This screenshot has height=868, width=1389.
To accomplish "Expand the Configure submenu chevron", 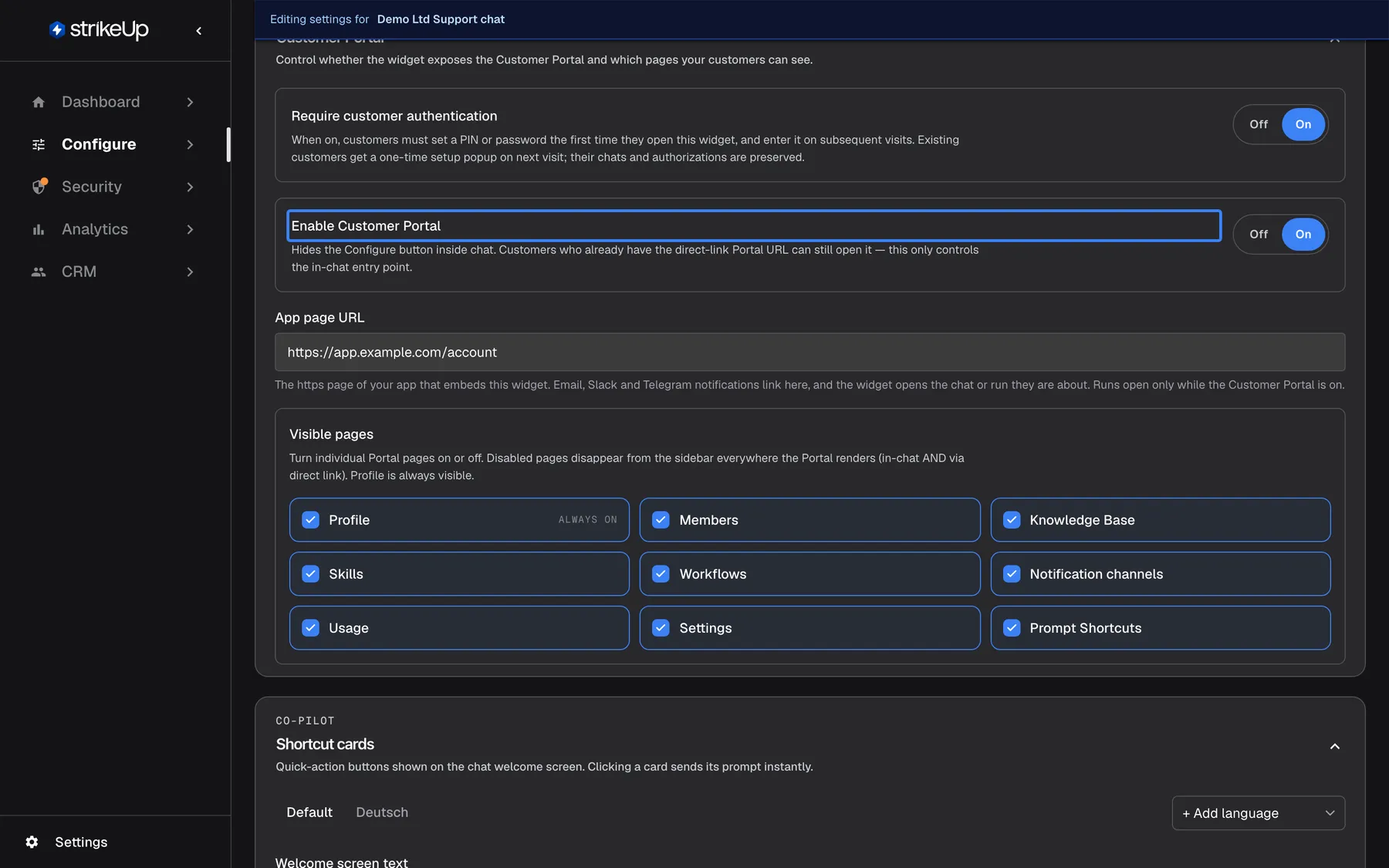I will tap(190, 144).
